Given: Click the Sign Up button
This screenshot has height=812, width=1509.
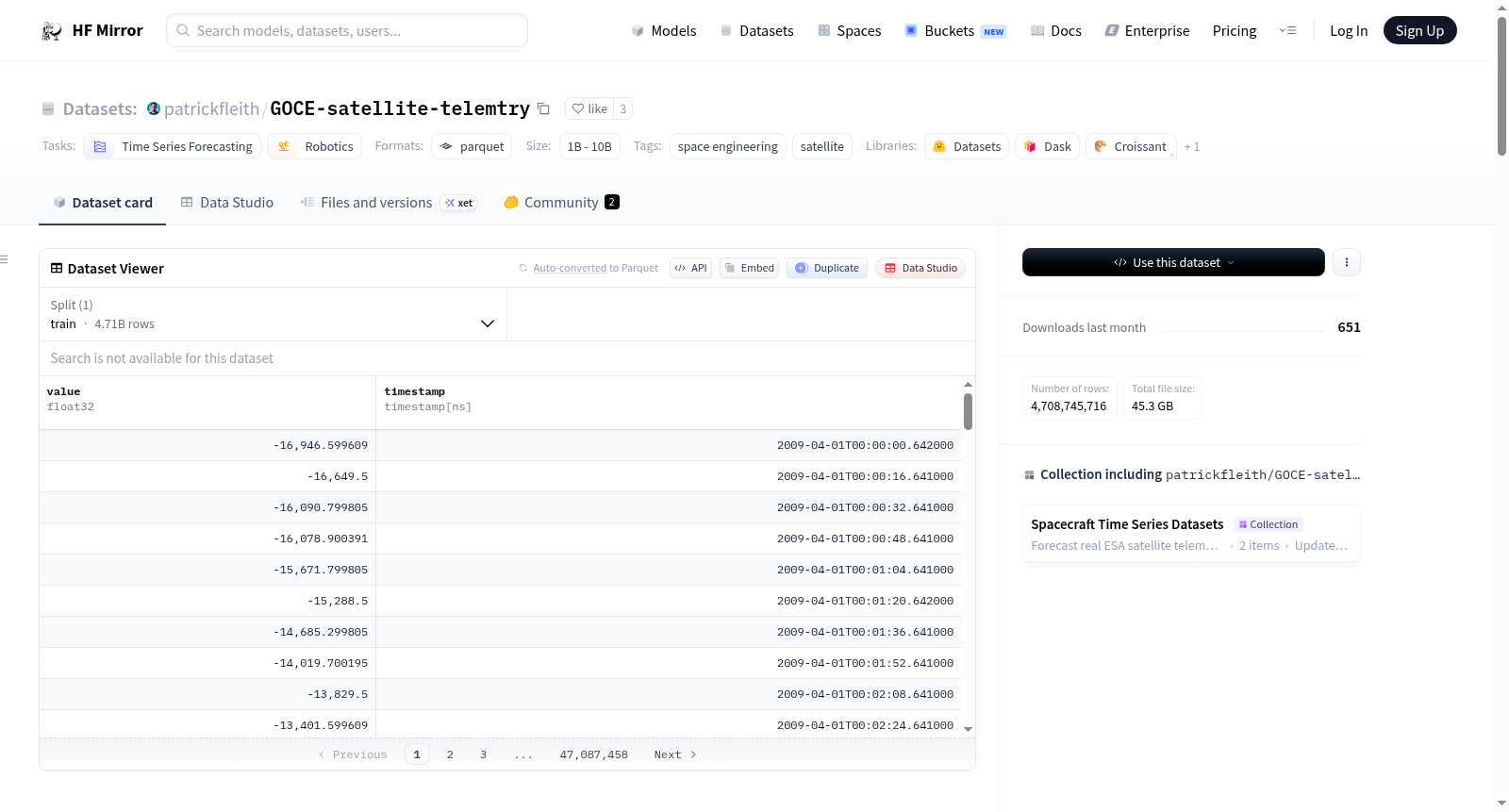Looking at the screenshot, I should [x=1419, y=31].
